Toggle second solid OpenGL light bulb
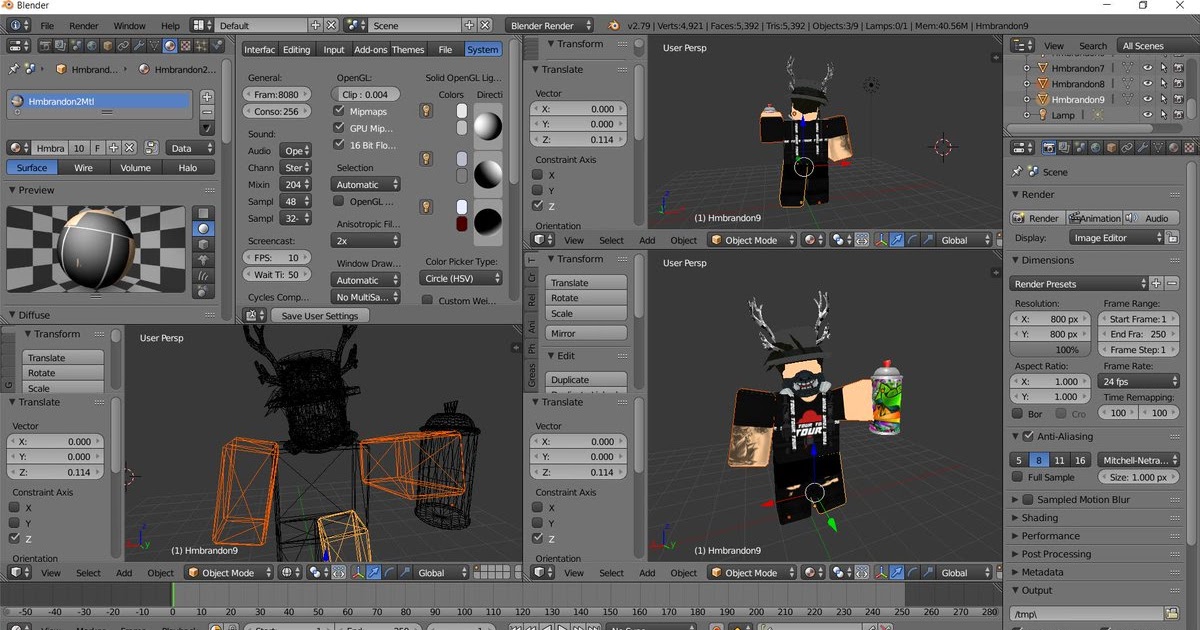The height and width of the screenshot is (630, 1200). pyautogui.click(x=425, y=159)
